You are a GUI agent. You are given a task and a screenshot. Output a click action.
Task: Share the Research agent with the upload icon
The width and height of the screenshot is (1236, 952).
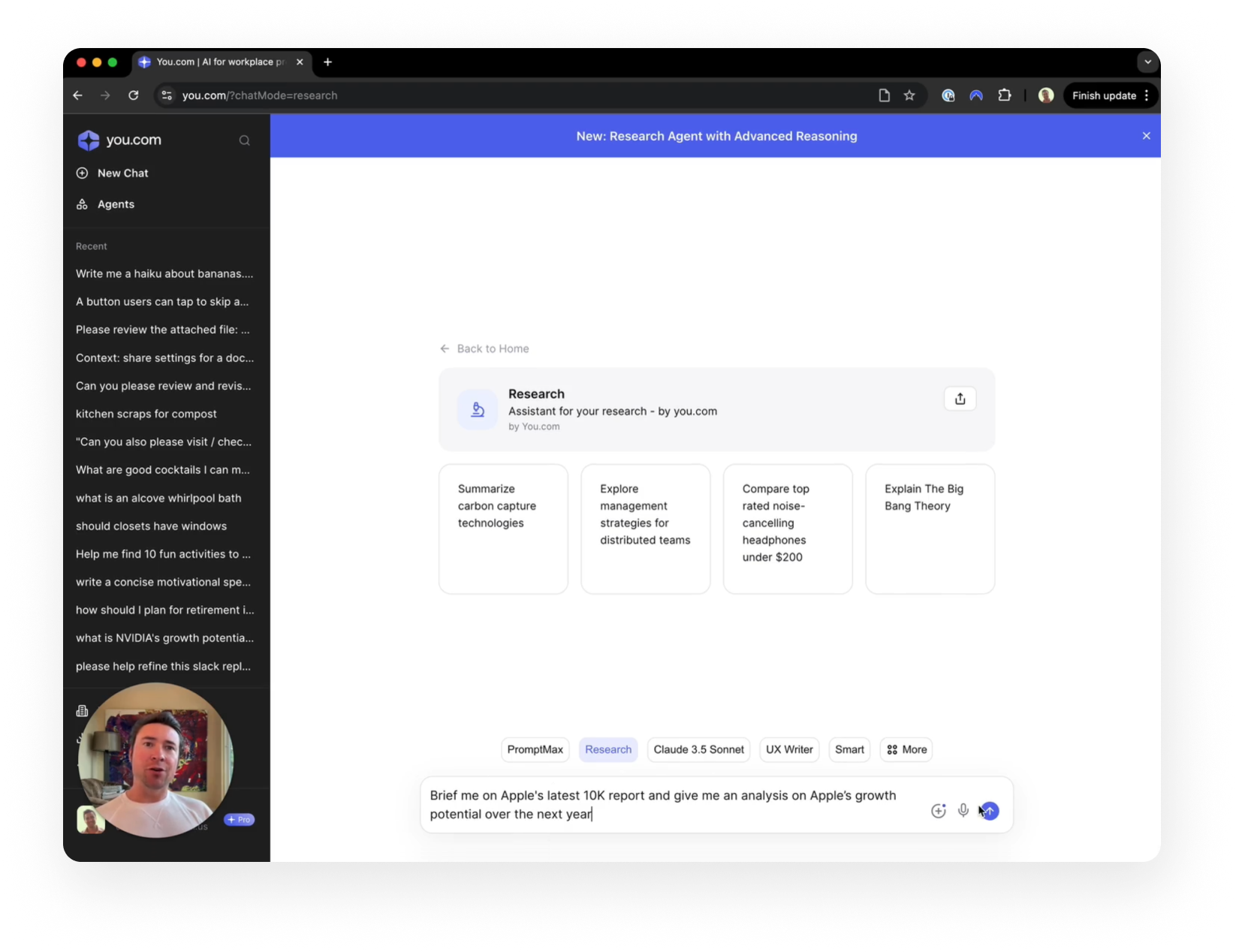tap(960, 399)
